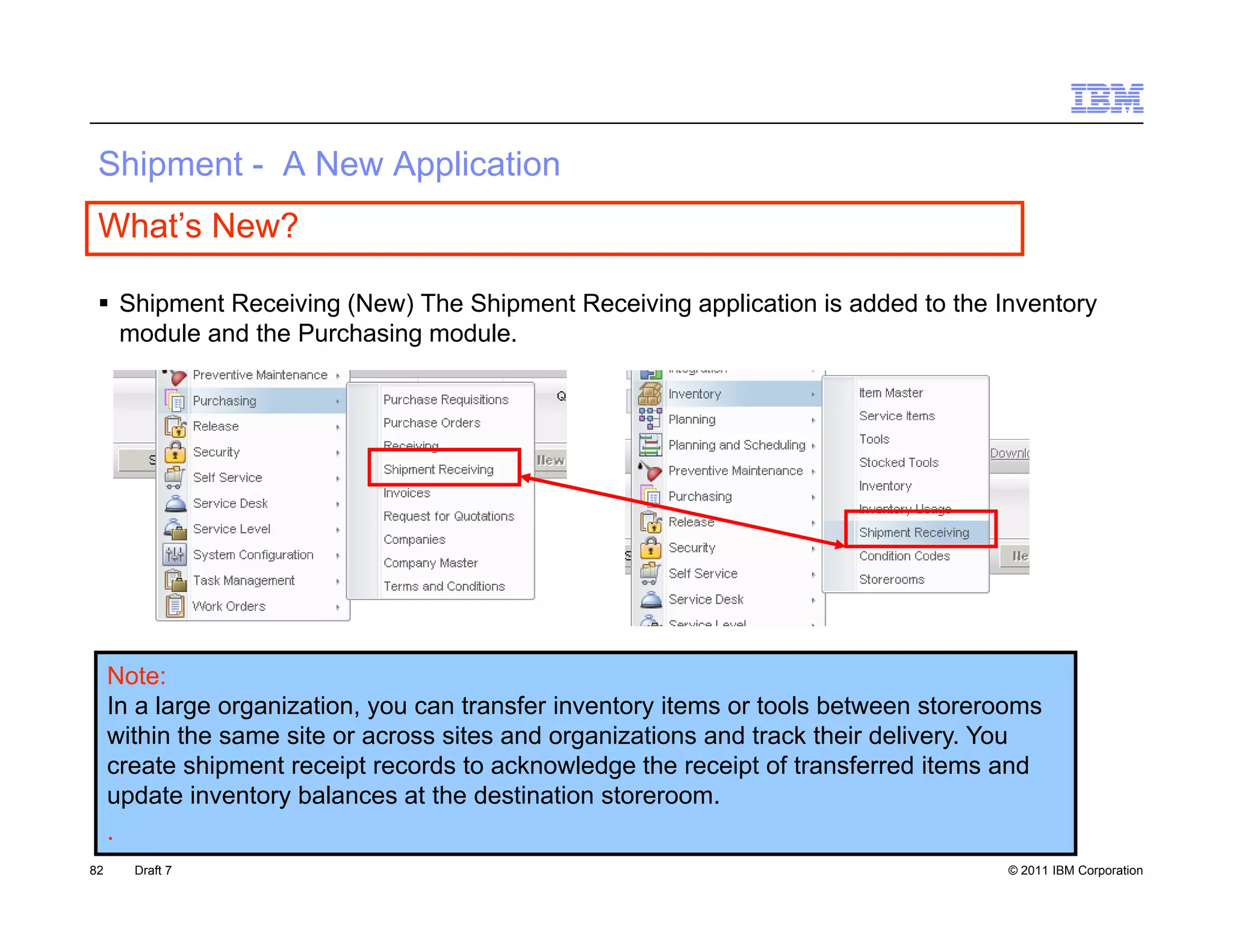Click the Planning icon in right menu
Image resolution: width=1233 pixels, height=952 pixels.
tap(650, 419)
